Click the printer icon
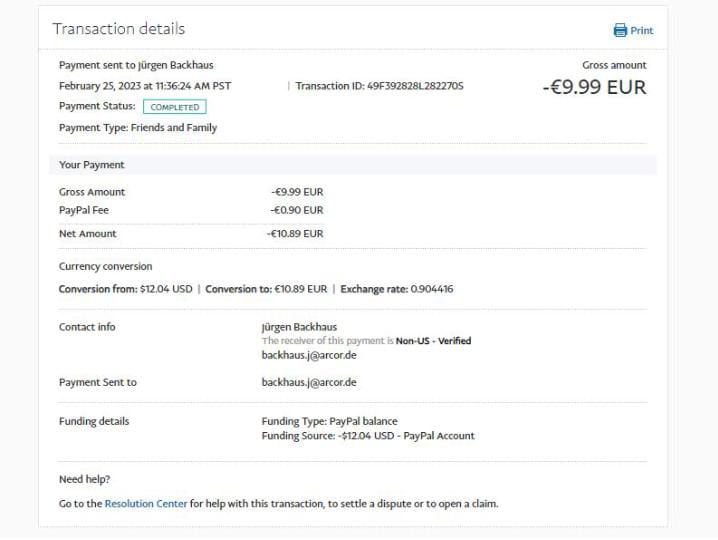 (x=620, y=30)
